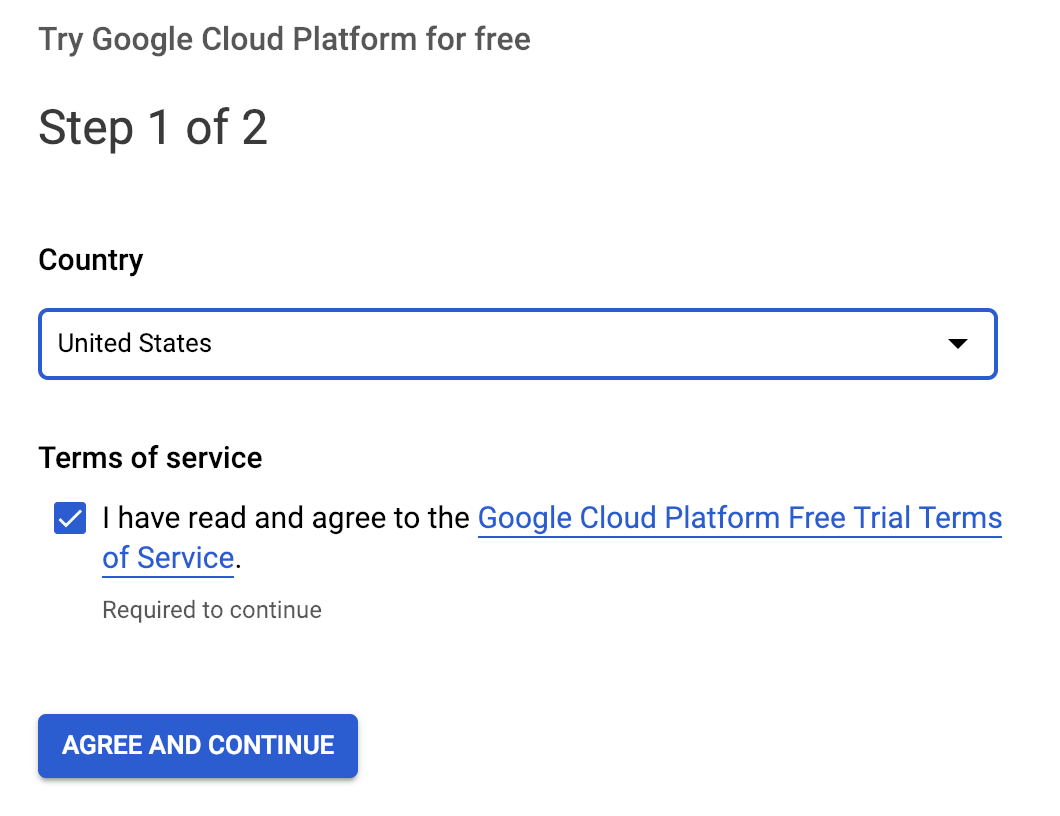Click 'I have read and agree to the' text

point(286,518)
